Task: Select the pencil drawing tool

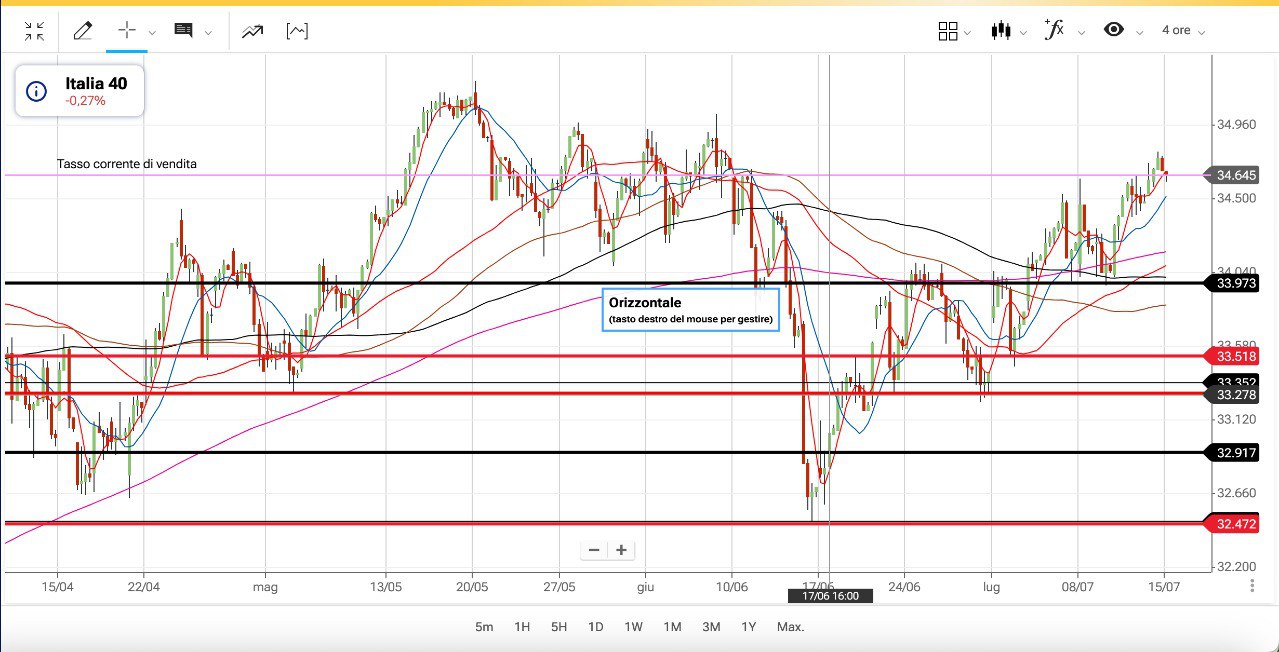Action: [x=83, y=31]
